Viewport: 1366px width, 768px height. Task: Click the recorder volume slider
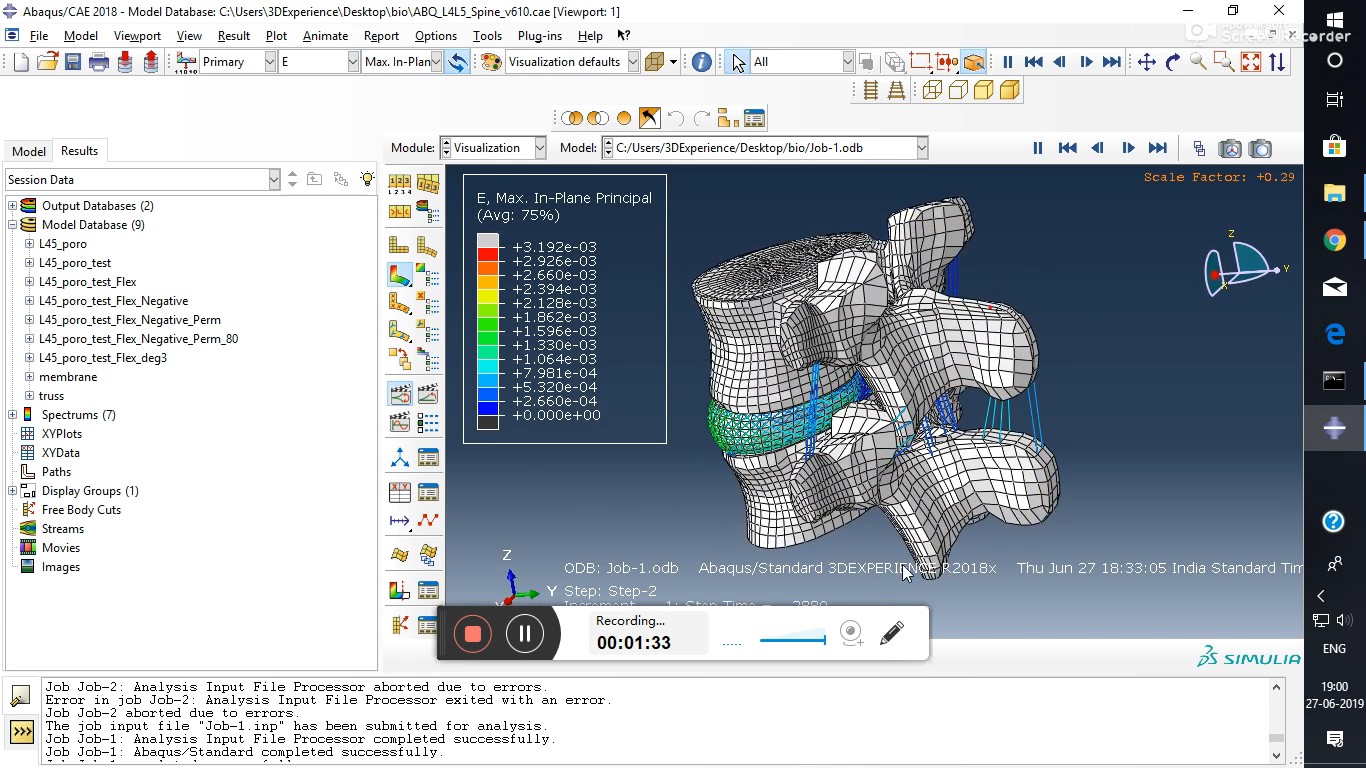click(793, 640)
